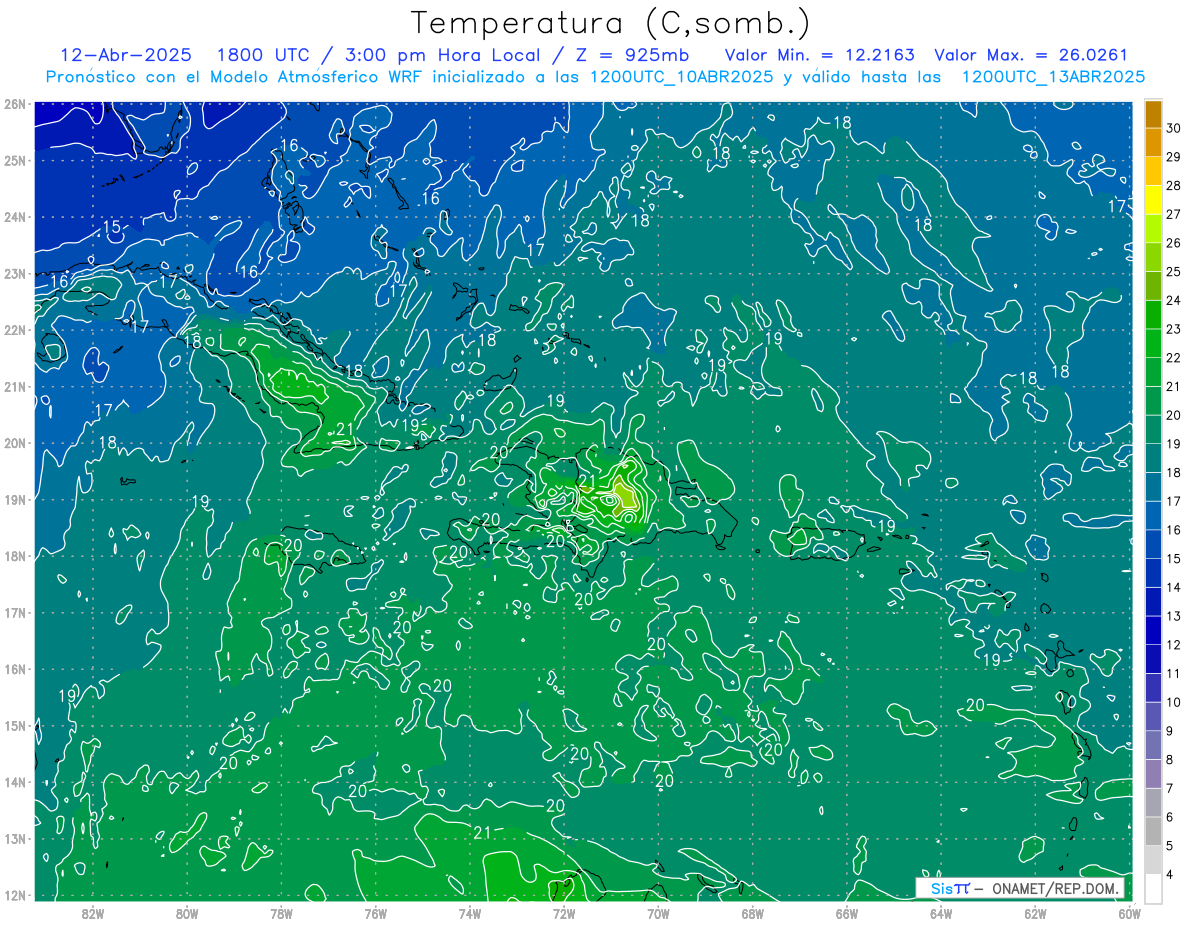Click the 'Valor Min. = 12.2163' readout
The height and width of the screenshot is (927, 1200).
818,55
